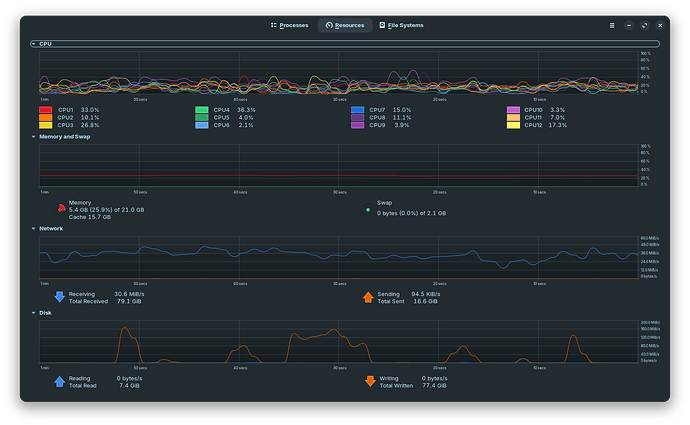Screen dimensions: 690x425
Task: Click the blue Receiving arrow icon
Action: click(x=59, y=297)
